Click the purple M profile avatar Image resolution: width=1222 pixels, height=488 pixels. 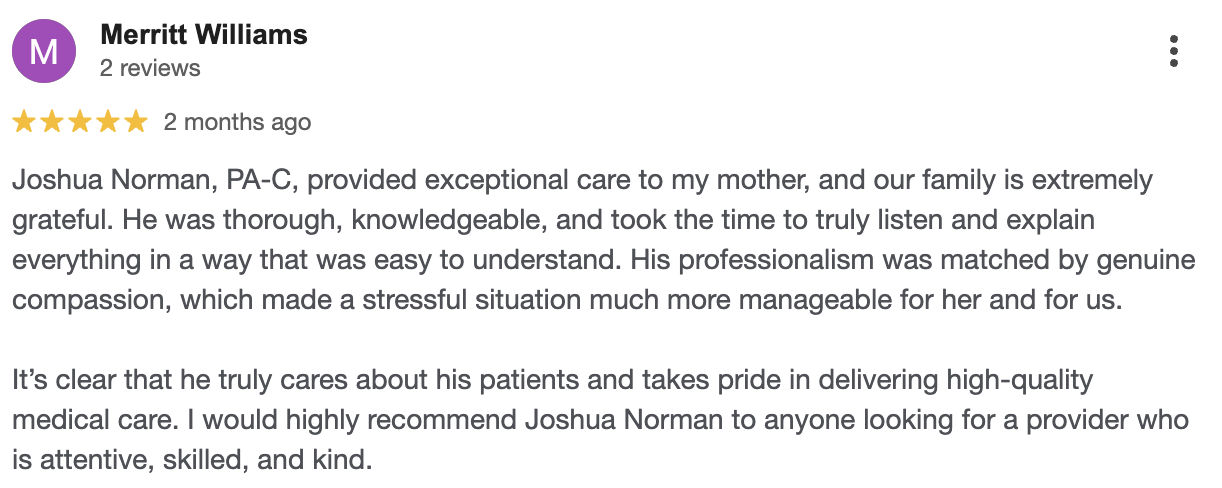(x=43, y=51)
